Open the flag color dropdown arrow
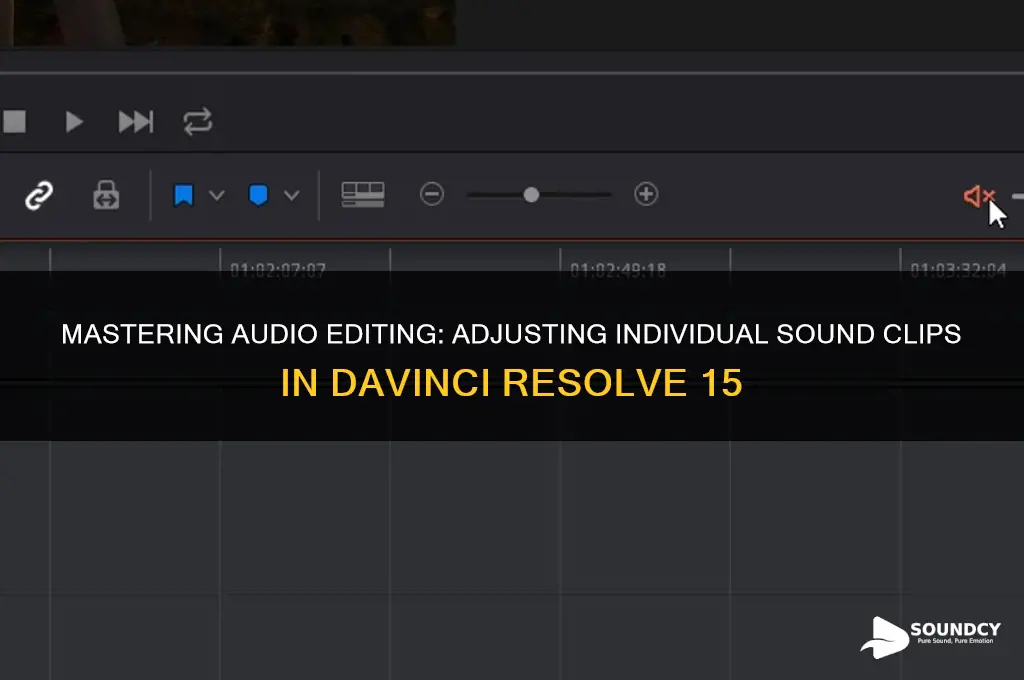 pyautogui.click(x=217, y=195)
